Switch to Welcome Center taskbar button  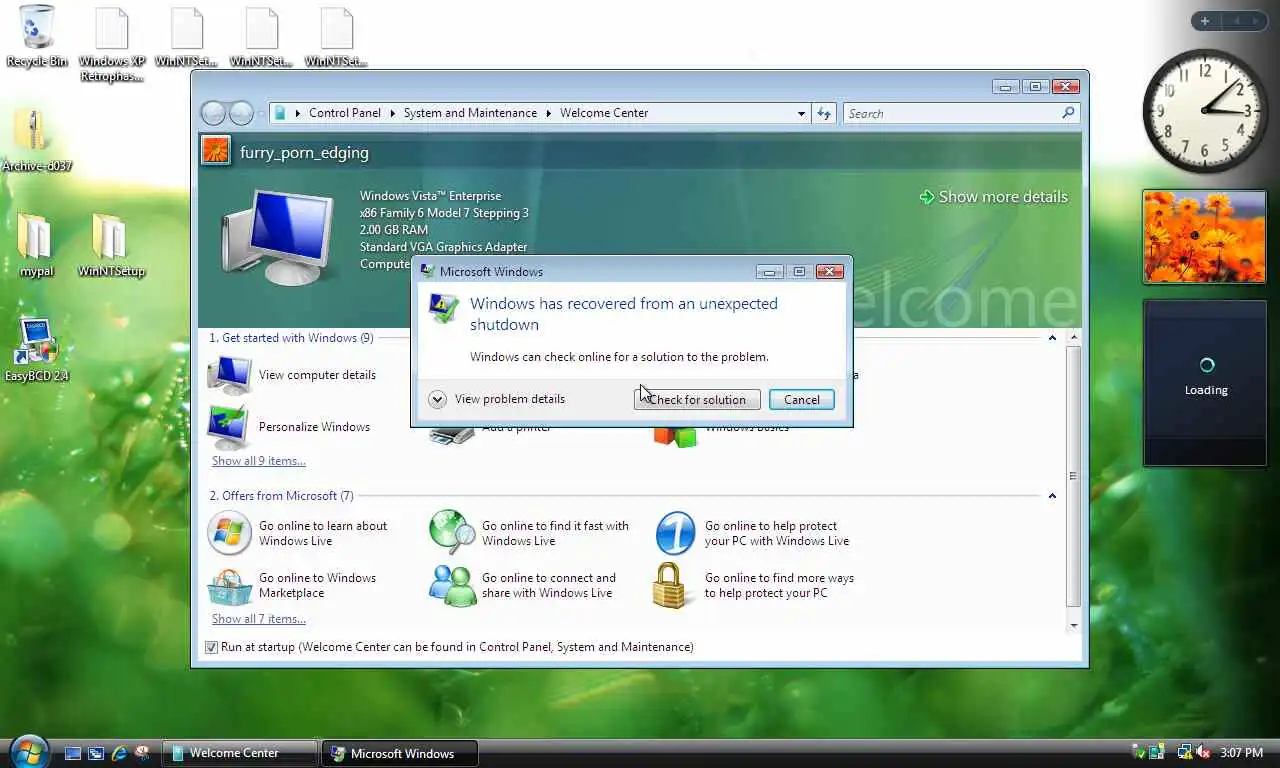pos(240,753)
